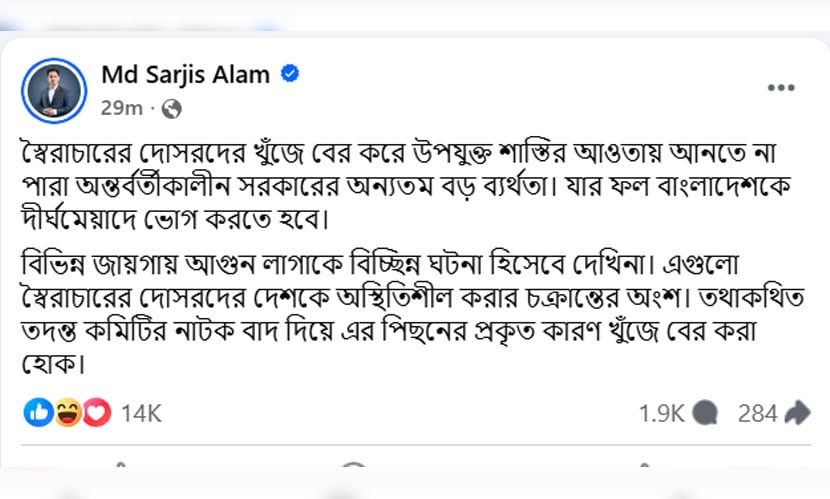View the 284 shares count
The image size is (830, 499).
[757, 412]
